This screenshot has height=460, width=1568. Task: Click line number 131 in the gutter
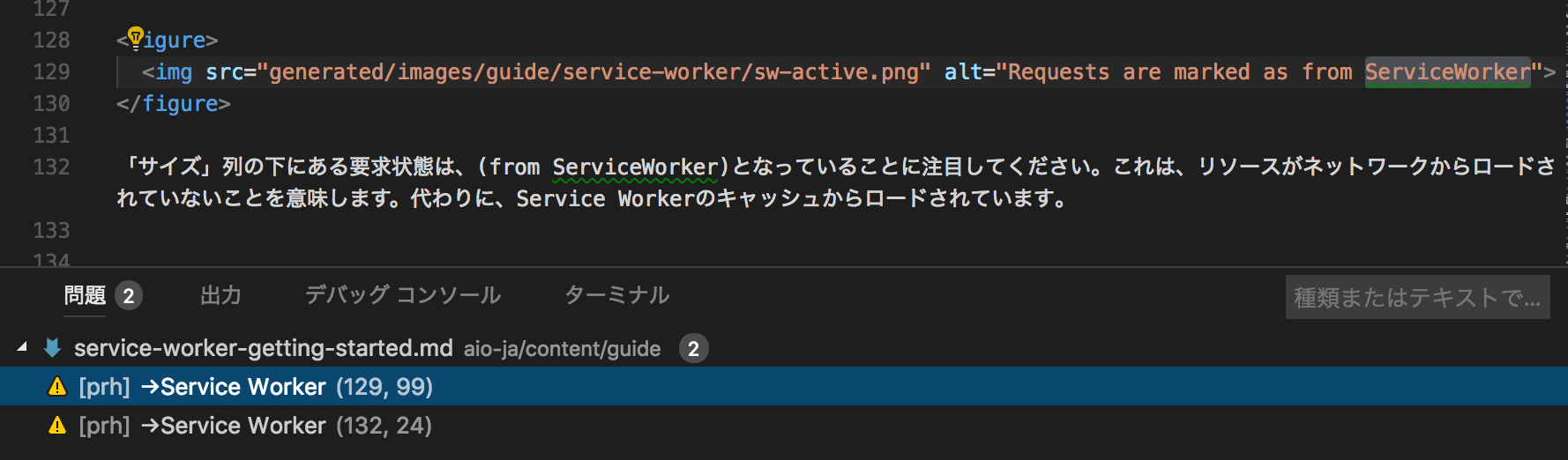pos(51,135)
